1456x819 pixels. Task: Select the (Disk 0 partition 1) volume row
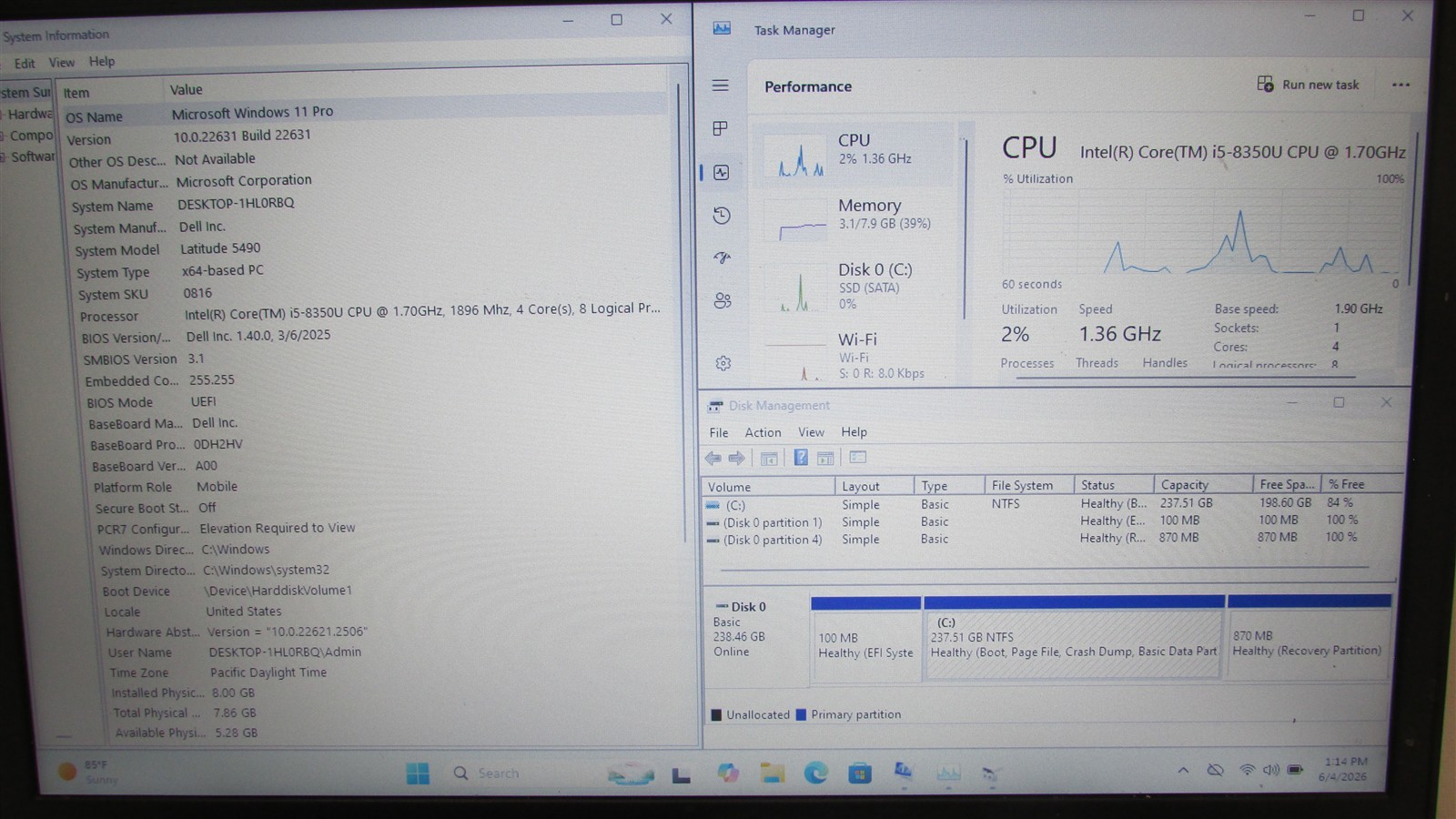pyautogui.click(x=1051, y=521)
